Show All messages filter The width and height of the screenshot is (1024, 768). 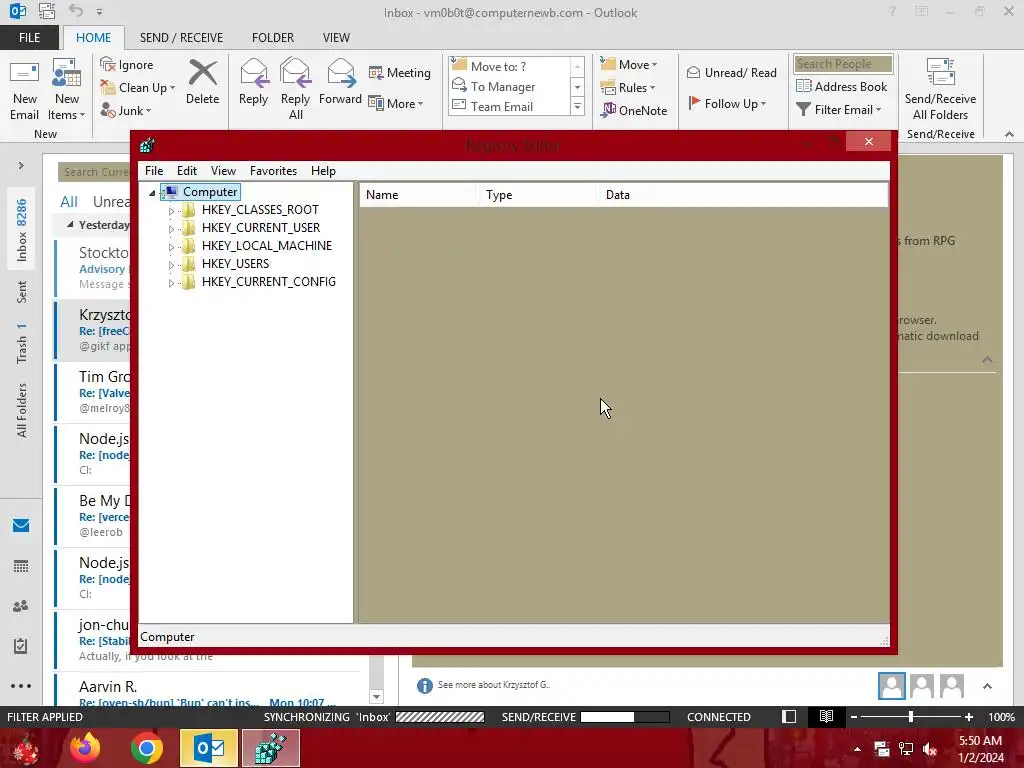tap(69, 202)
